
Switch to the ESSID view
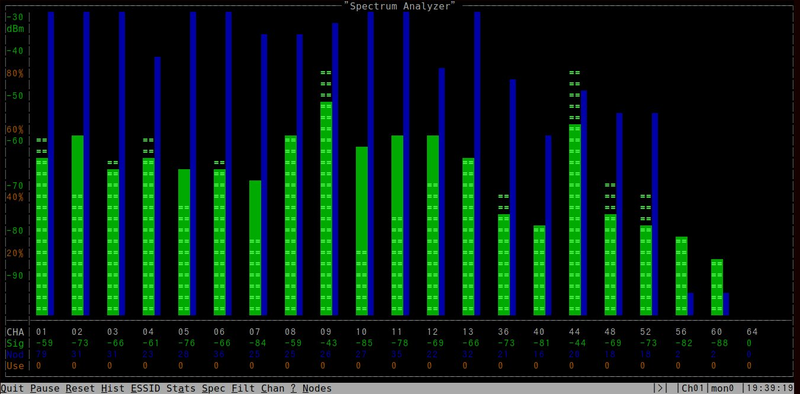point(145,388)
